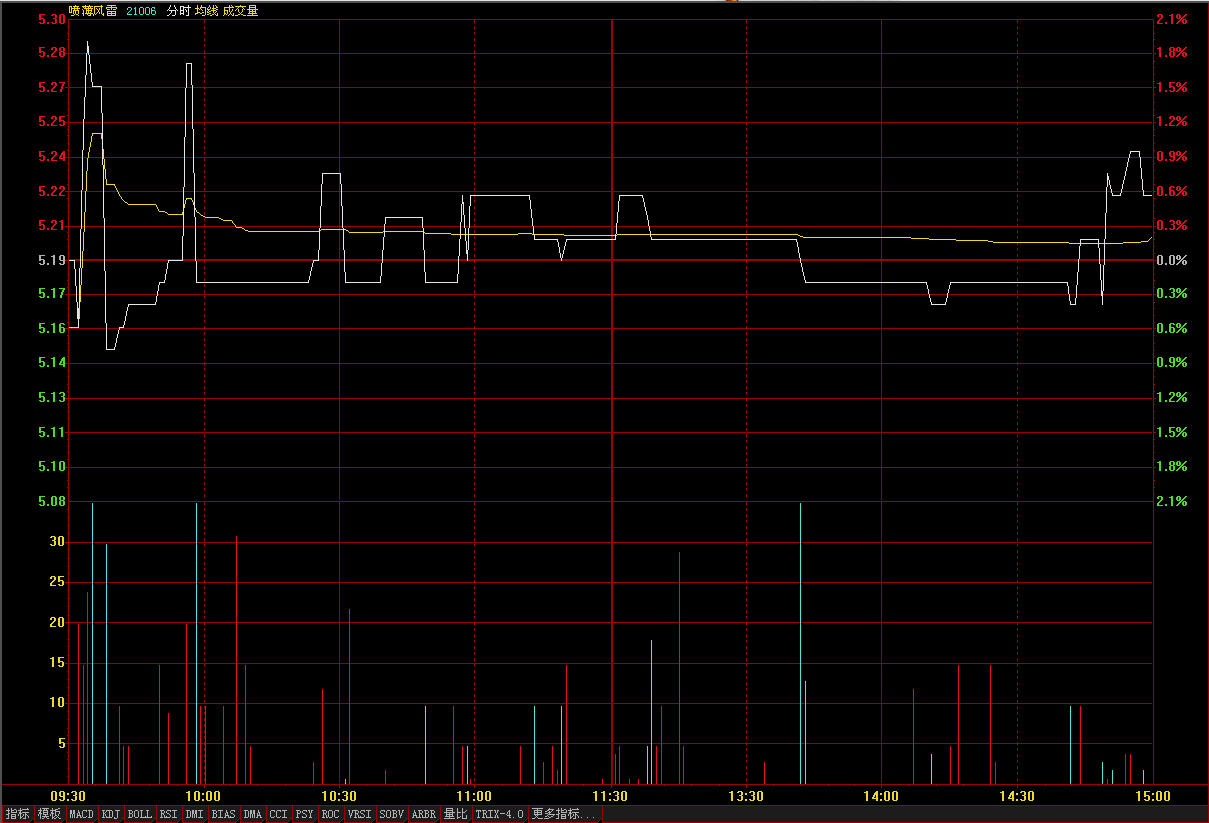Click the 5.08 price axis label
The image size is (1209, 823).
(51, 501)
